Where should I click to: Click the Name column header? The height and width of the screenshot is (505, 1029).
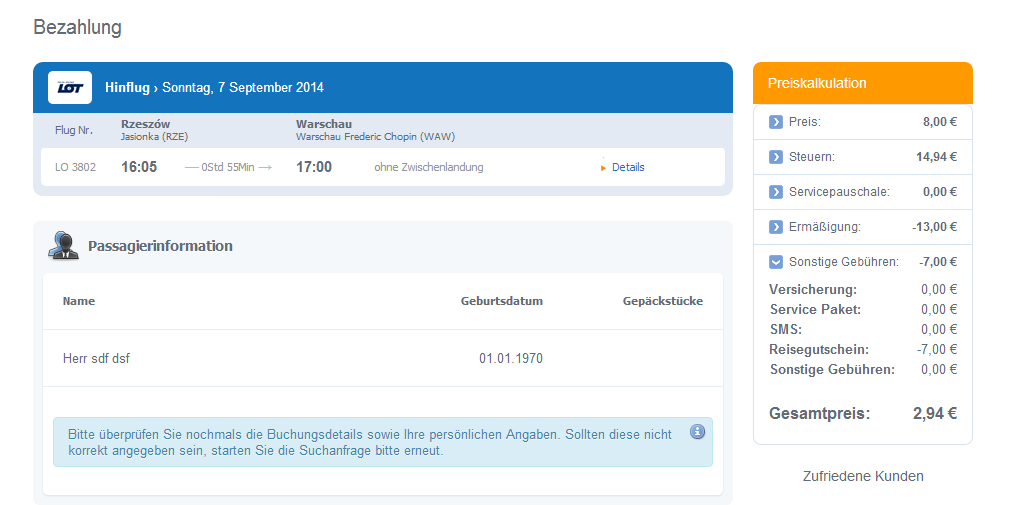(x=79, y=302)
